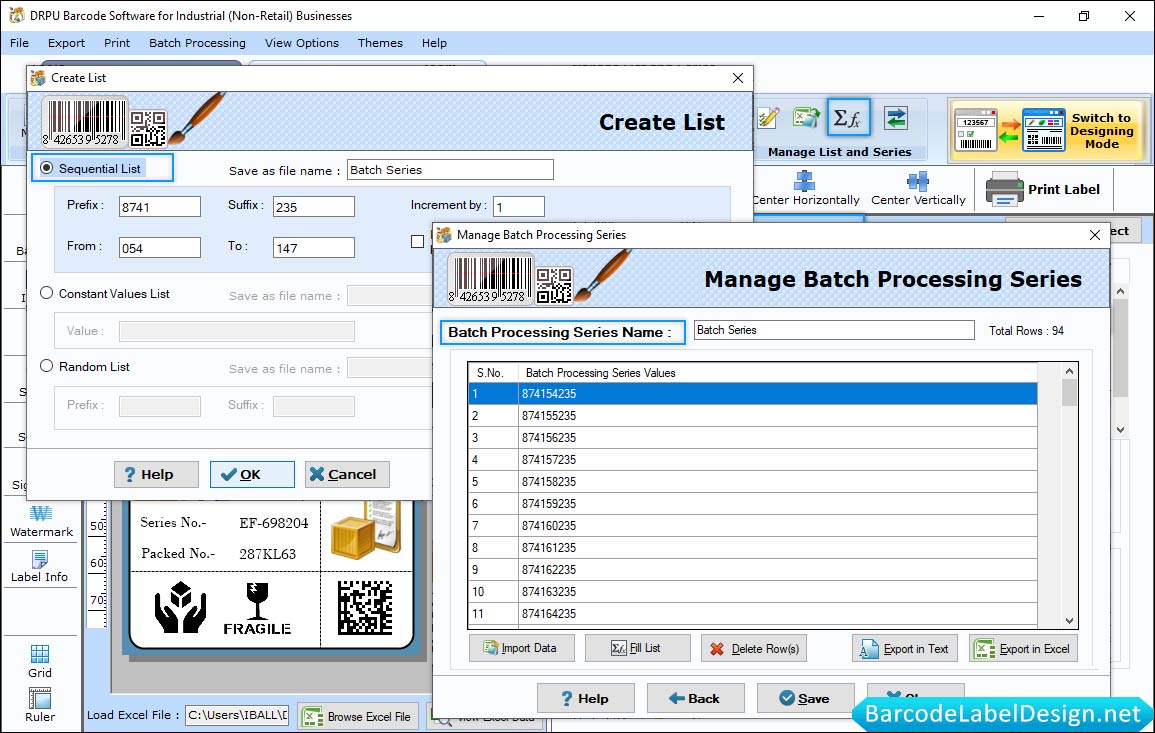Select row with value 874162235
This screenshot has height=733, width=1155.
[x=753, y=569]
